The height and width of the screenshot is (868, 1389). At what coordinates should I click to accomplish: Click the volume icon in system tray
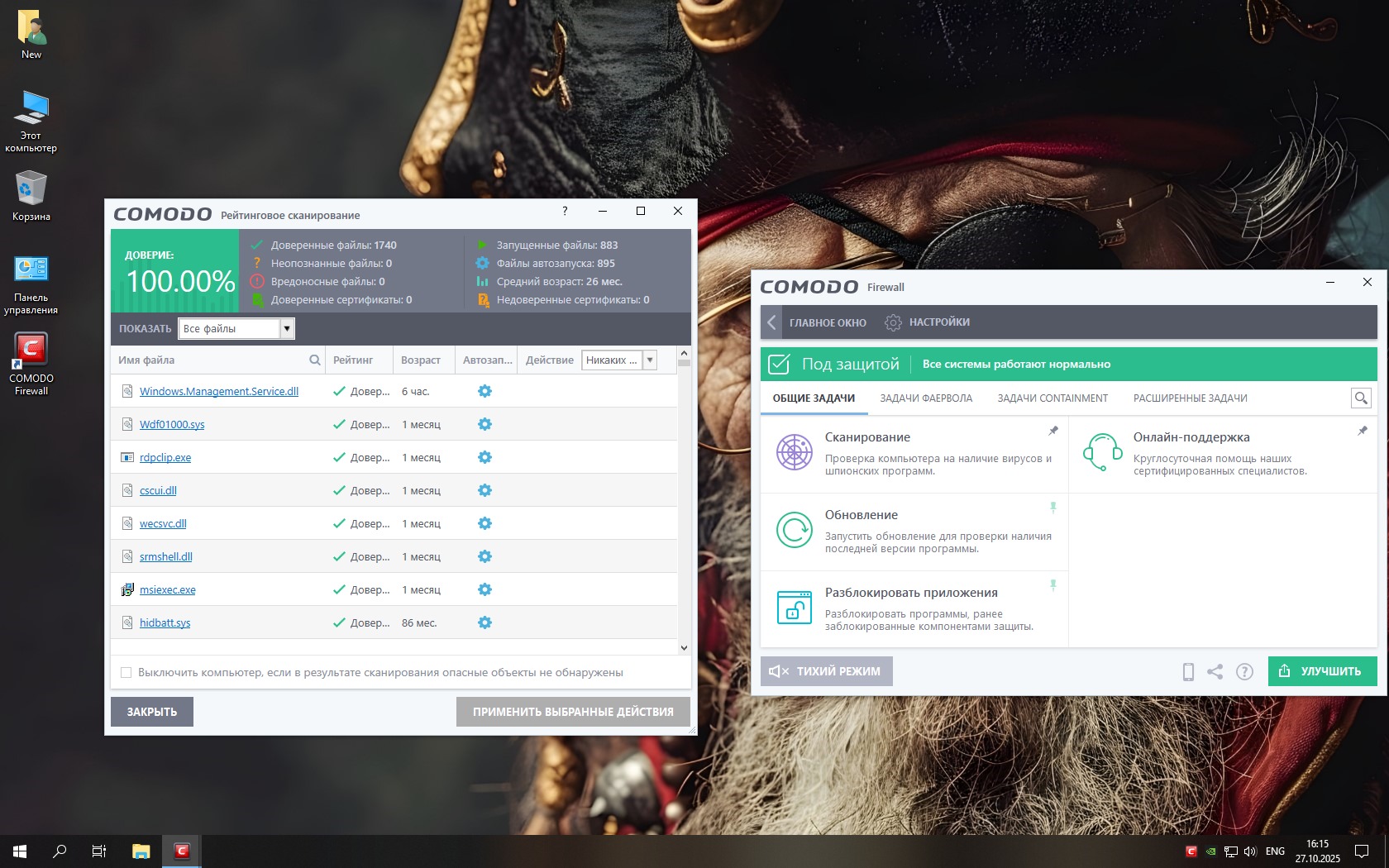(x=1250, y=851)
